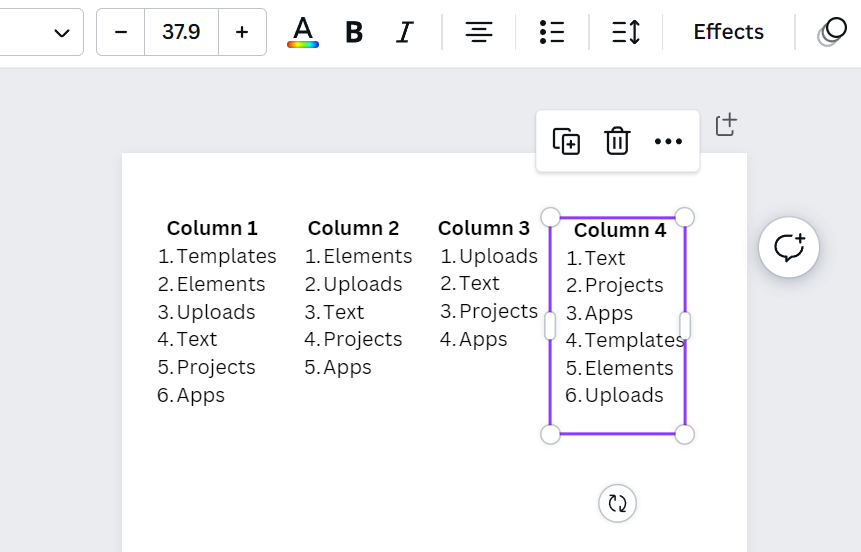The image size is (861, 552).
Task: Click the rotate handle below Column 4
Action: click(617, 503)
